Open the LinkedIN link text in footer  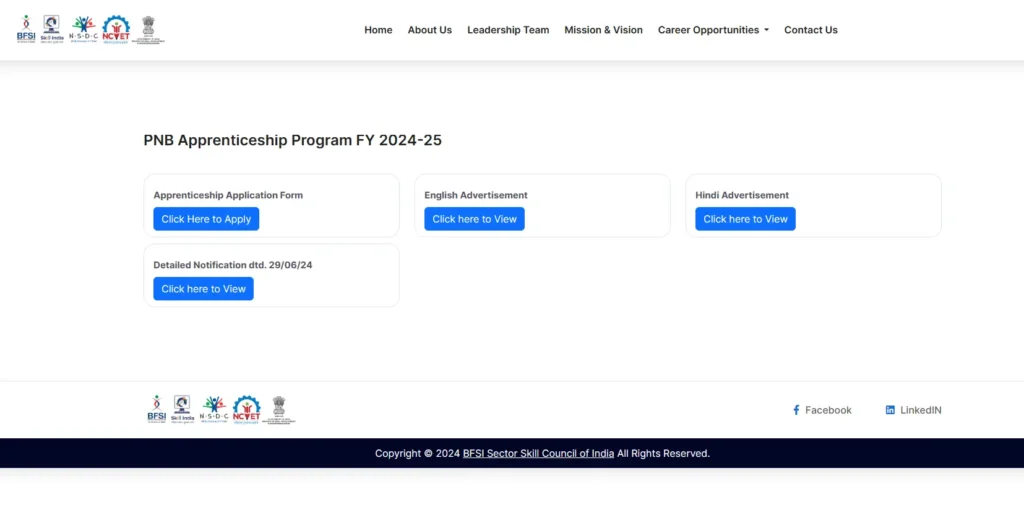[x=921, y=410]
